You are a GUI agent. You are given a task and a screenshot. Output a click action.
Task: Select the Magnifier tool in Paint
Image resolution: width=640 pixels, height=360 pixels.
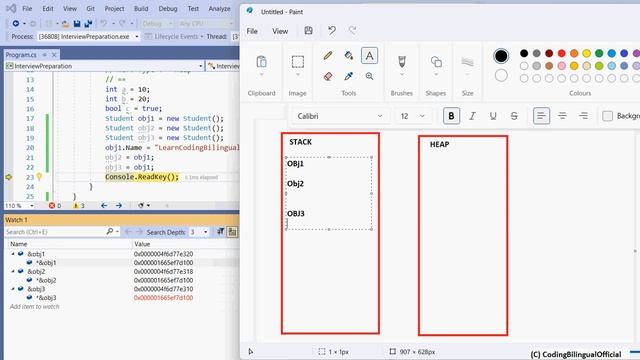tap(369, 76)
